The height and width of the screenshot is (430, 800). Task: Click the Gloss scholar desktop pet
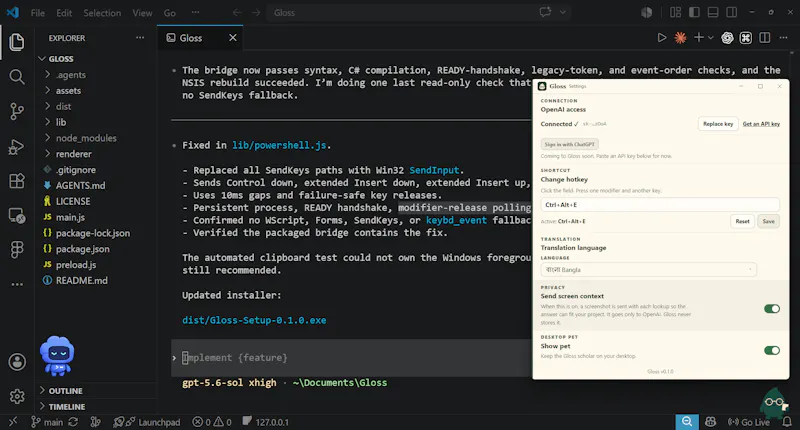coord(774,404)
